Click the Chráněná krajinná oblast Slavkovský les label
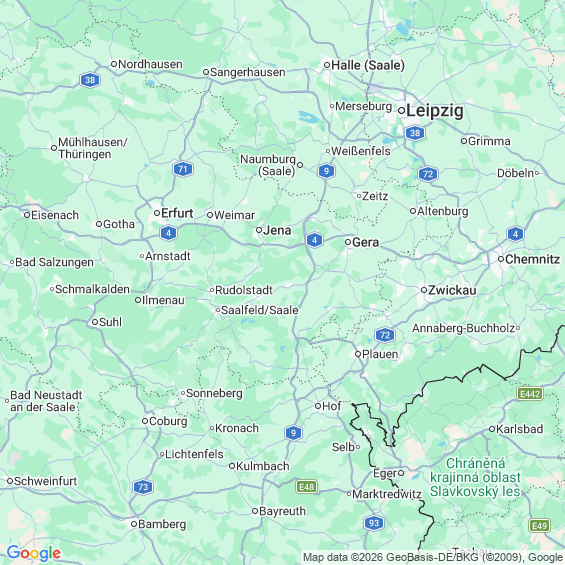This screenshot has height=565, width=565. (x=475, y=477)
